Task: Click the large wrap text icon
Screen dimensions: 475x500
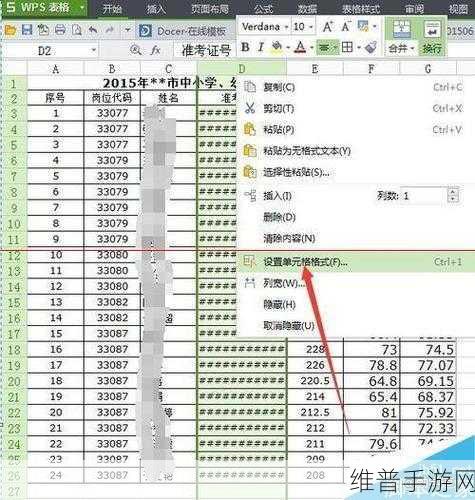Action: pyautogui.click(x=432, y=29)
